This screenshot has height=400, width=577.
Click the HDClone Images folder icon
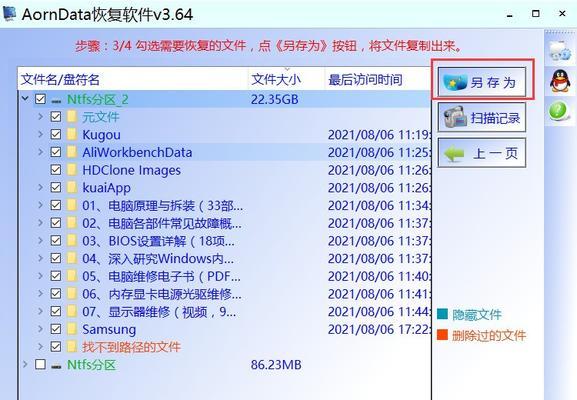coord(72,170)
